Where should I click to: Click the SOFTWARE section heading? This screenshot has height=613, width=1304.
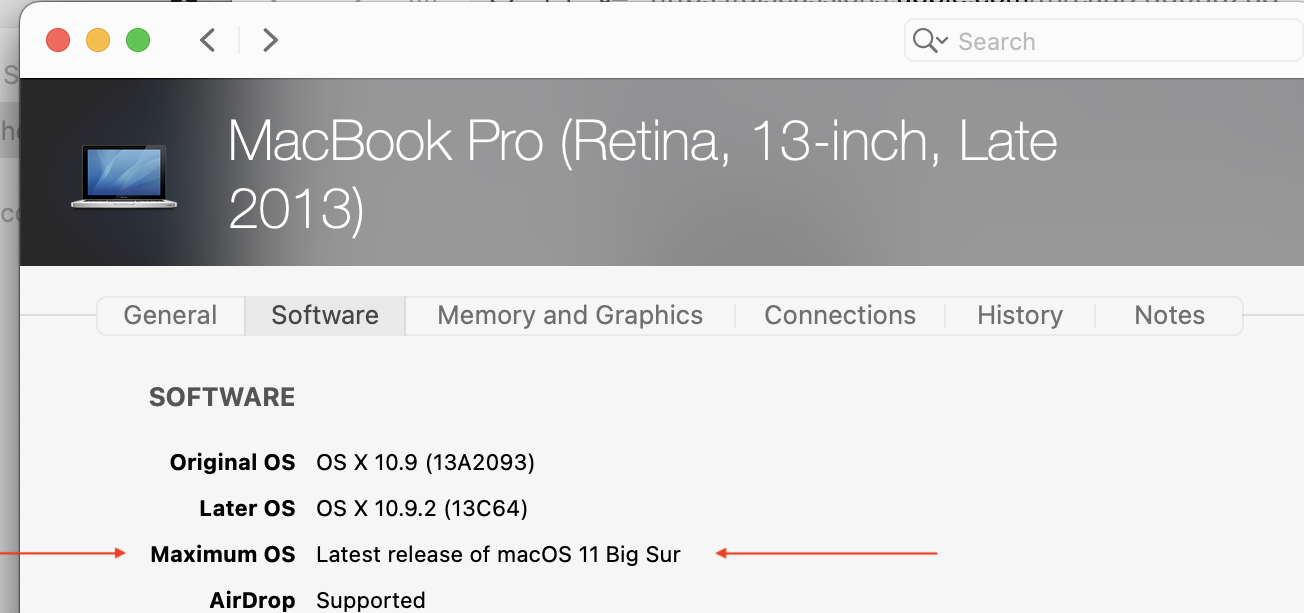(222, 398)
